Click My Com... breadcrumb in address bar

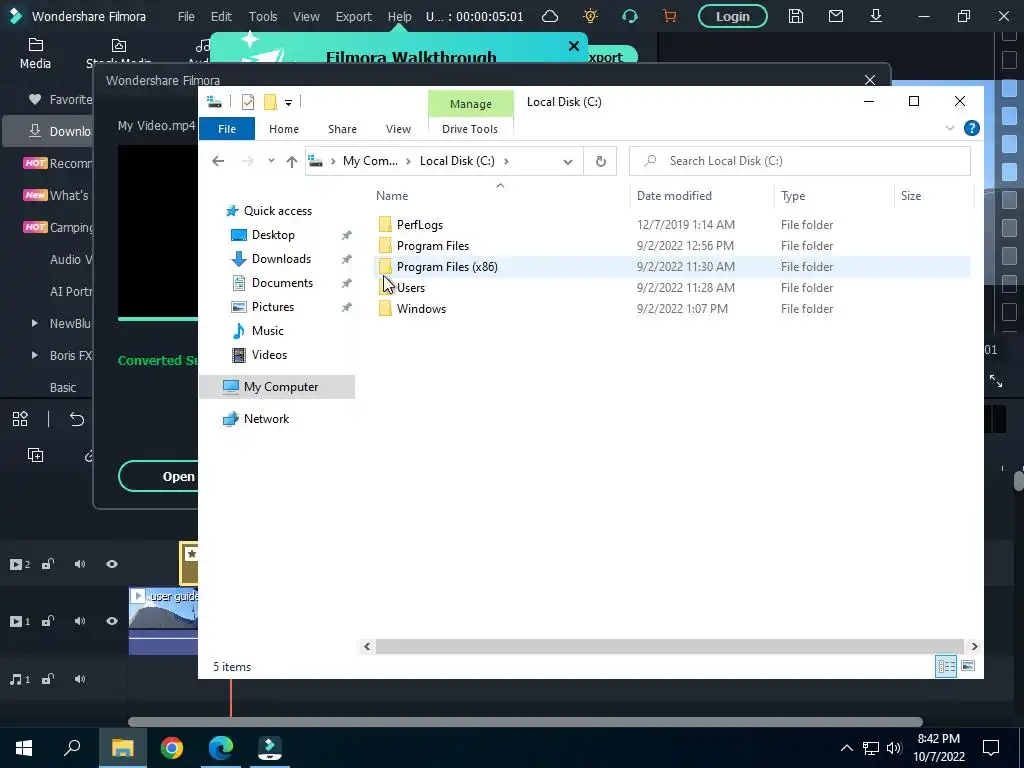point(370,161)
